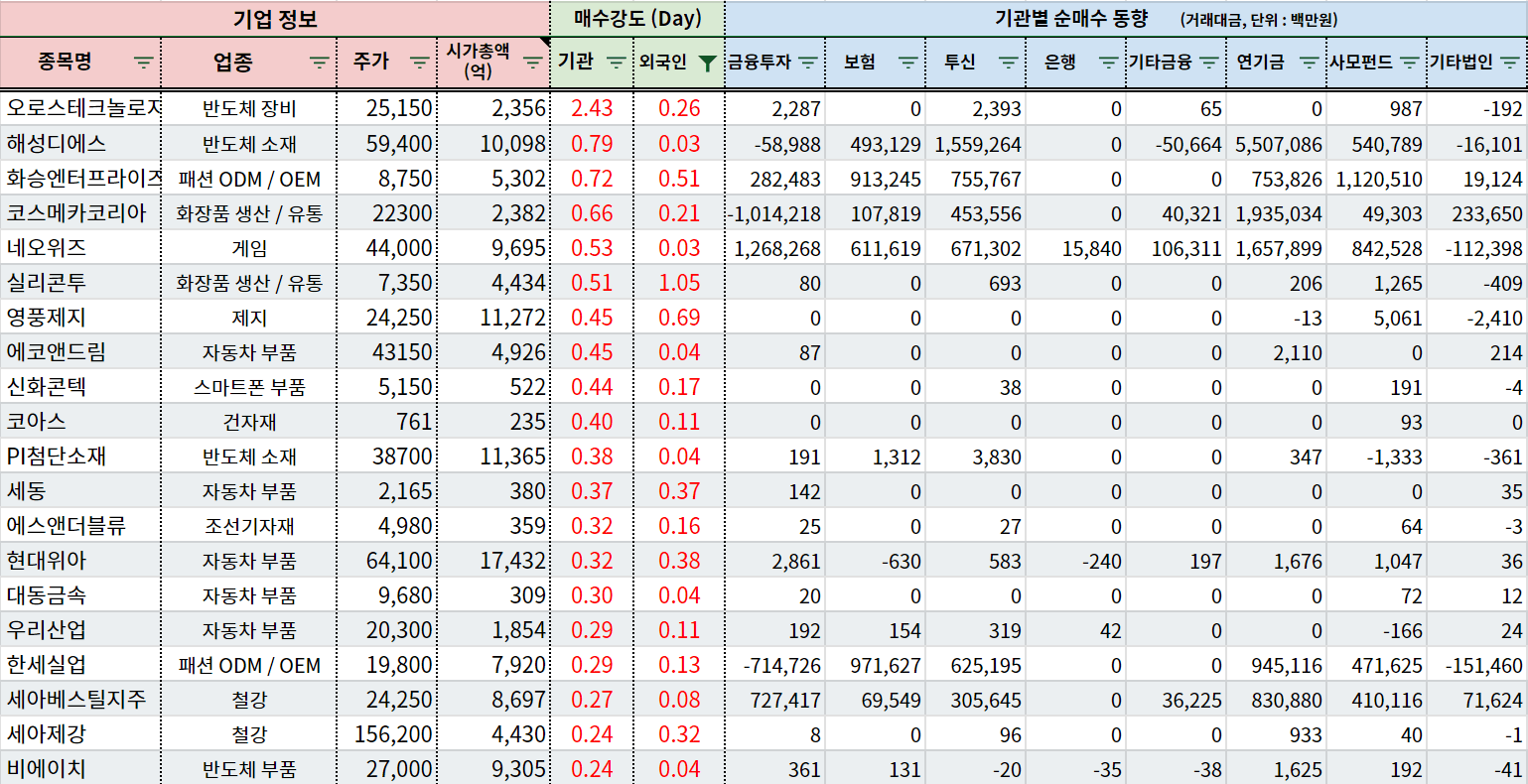Viewport: 1528px width, 784px height.
Task: Click the 한세실업 stock name cell
Action: point(80,664)
